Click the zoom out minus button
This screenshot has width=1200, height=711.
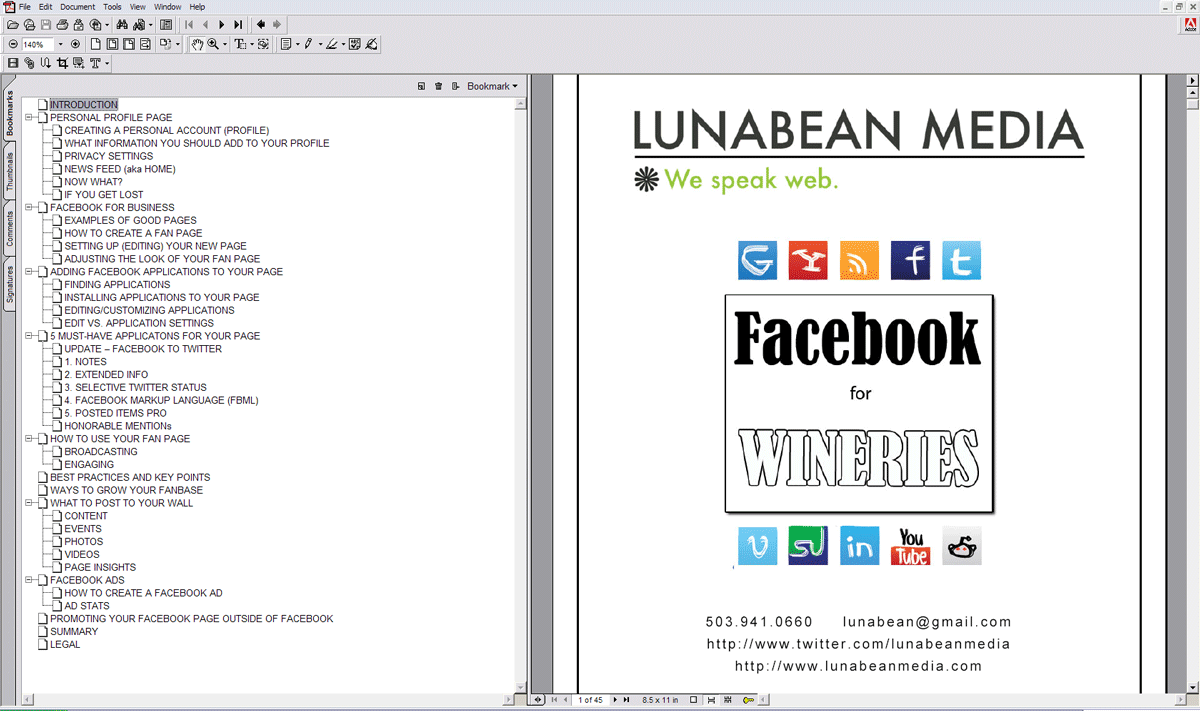pos(13,44)
